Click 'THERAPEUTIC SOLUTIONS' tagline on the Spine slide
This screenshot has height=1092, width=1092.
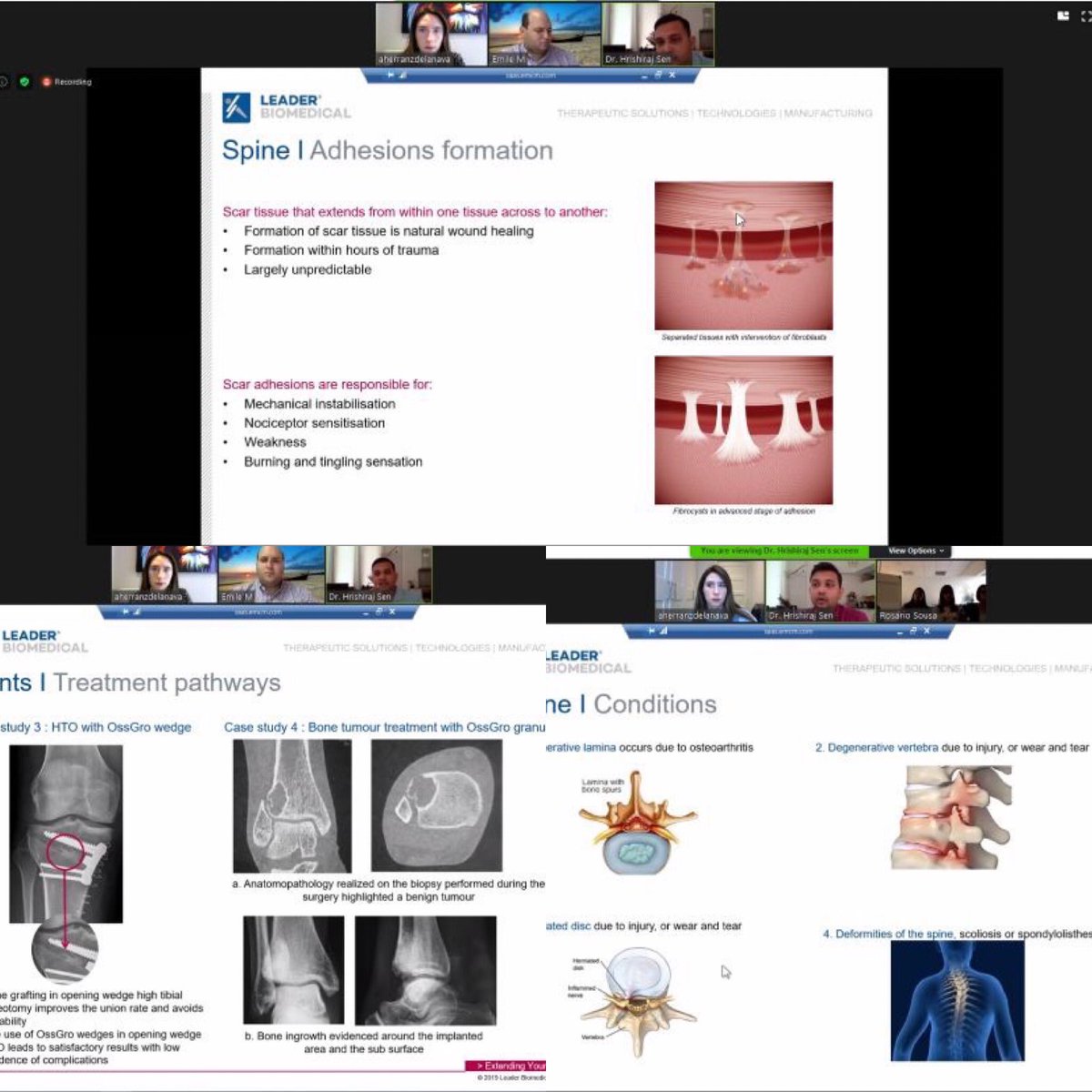[x=622, y=114]
